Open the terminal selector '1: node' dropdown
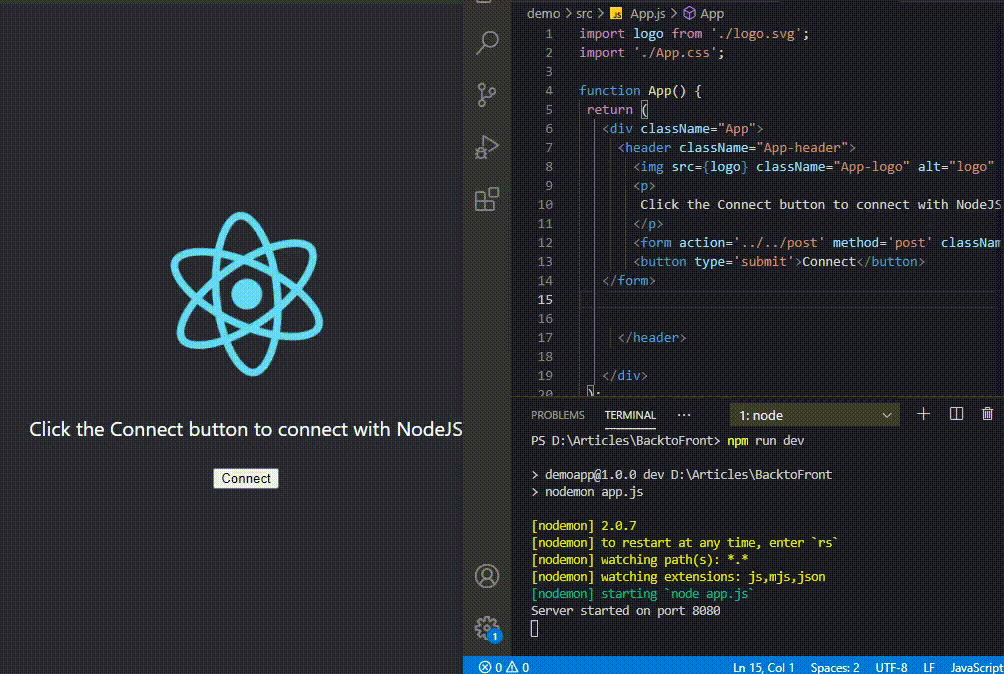 click(814, 415)
